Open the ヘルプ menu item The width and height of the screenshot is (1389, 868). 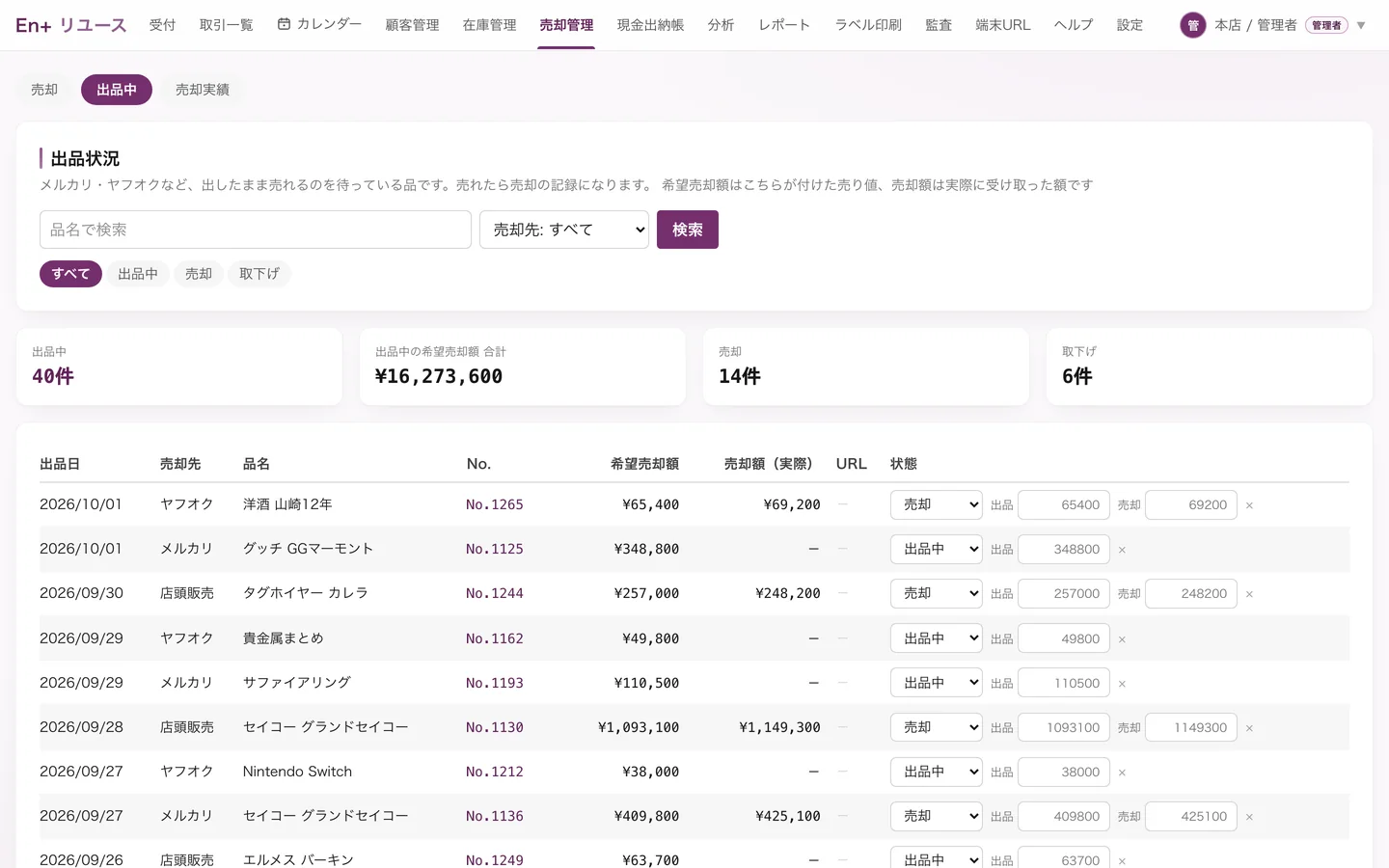[1074, 25]
